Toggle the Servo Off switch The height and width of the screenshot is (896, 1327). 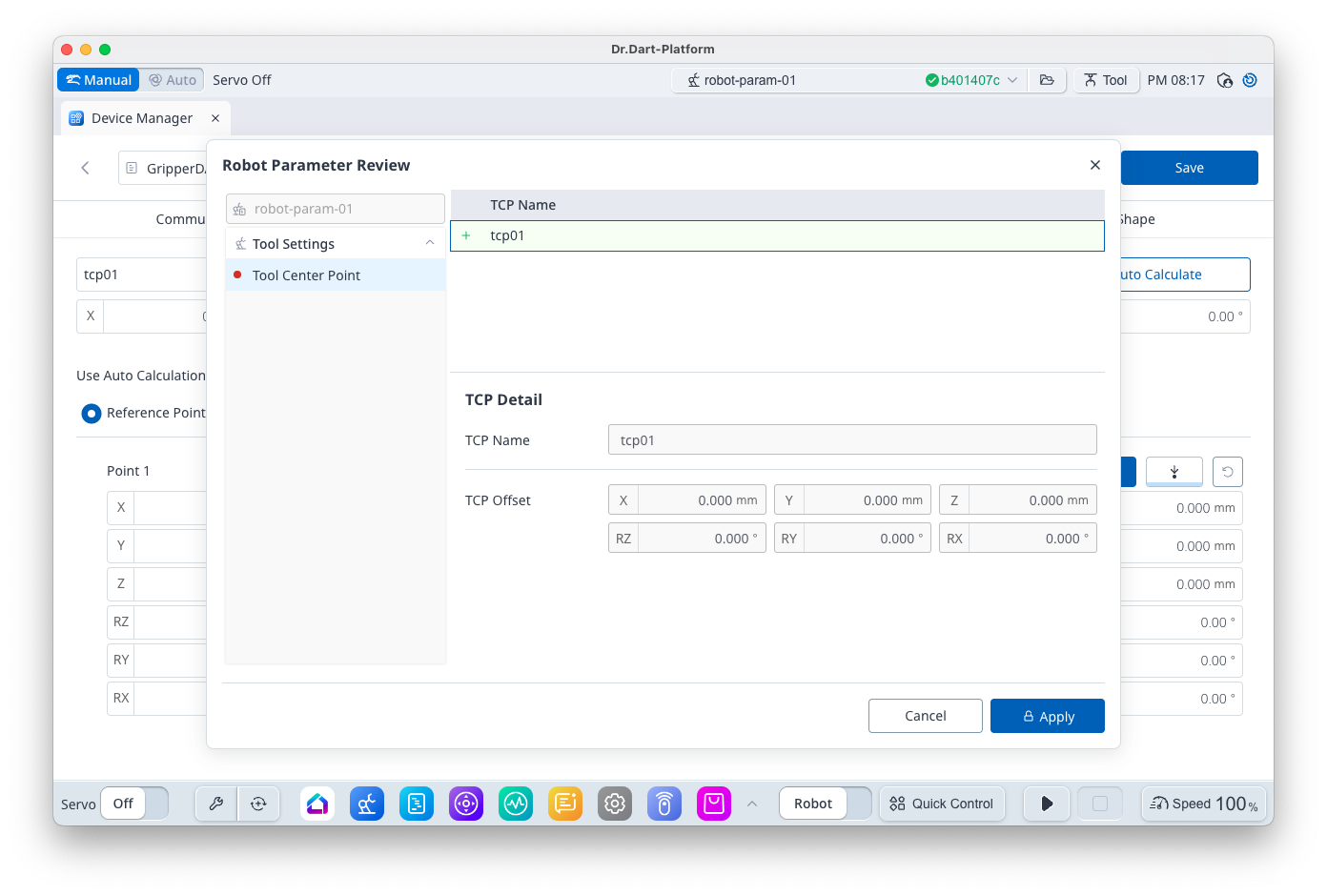tap(134, 804)
